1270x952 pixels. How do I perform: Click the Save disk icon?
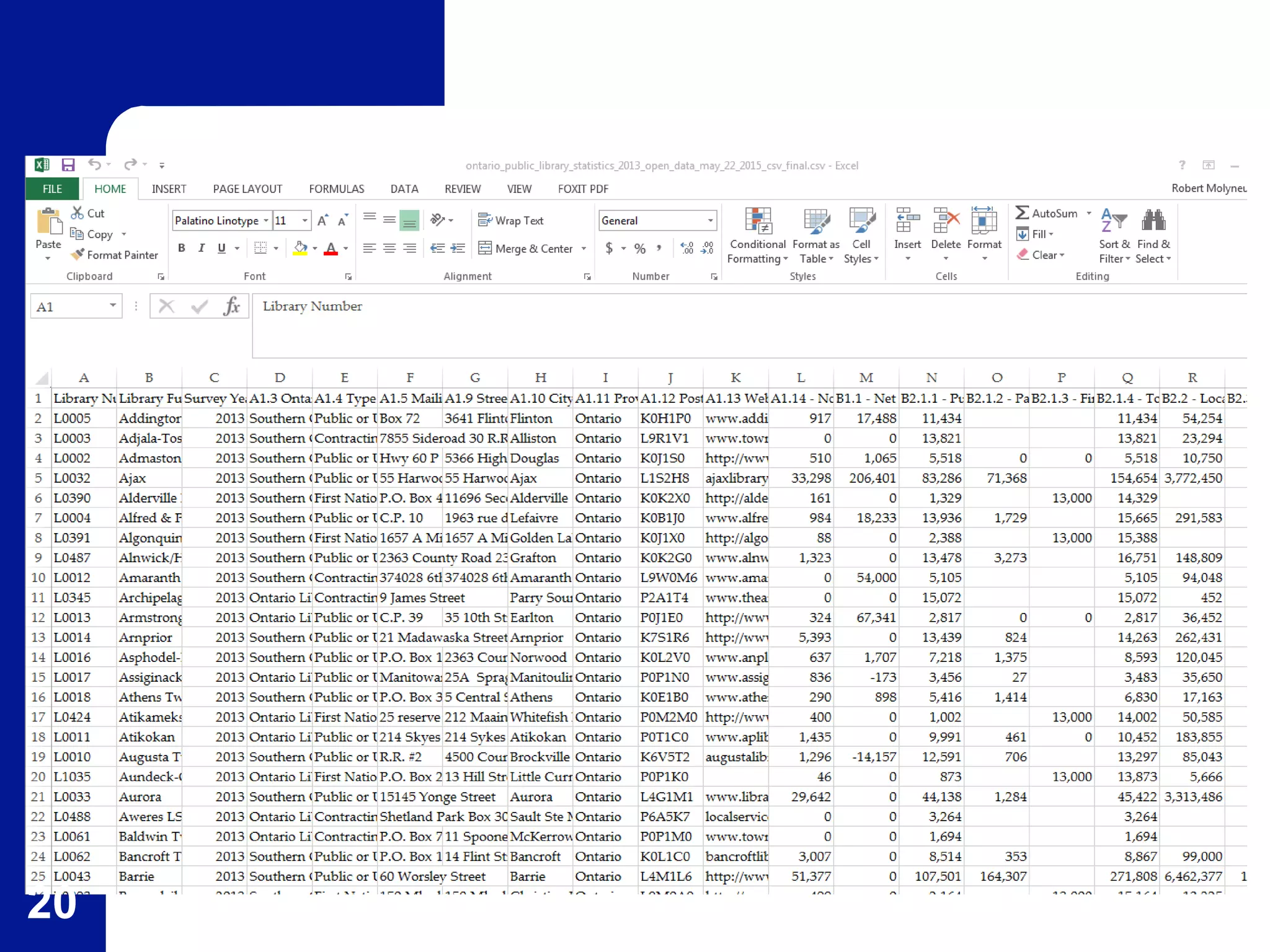coord(68,165)
